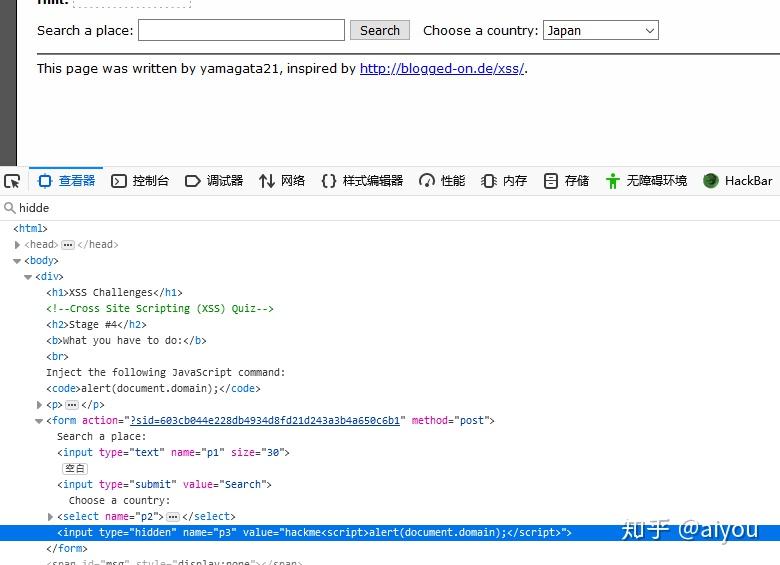Select the closing form tag row
The height and width of the screenshot is (565, 780).
pos(67,549)
